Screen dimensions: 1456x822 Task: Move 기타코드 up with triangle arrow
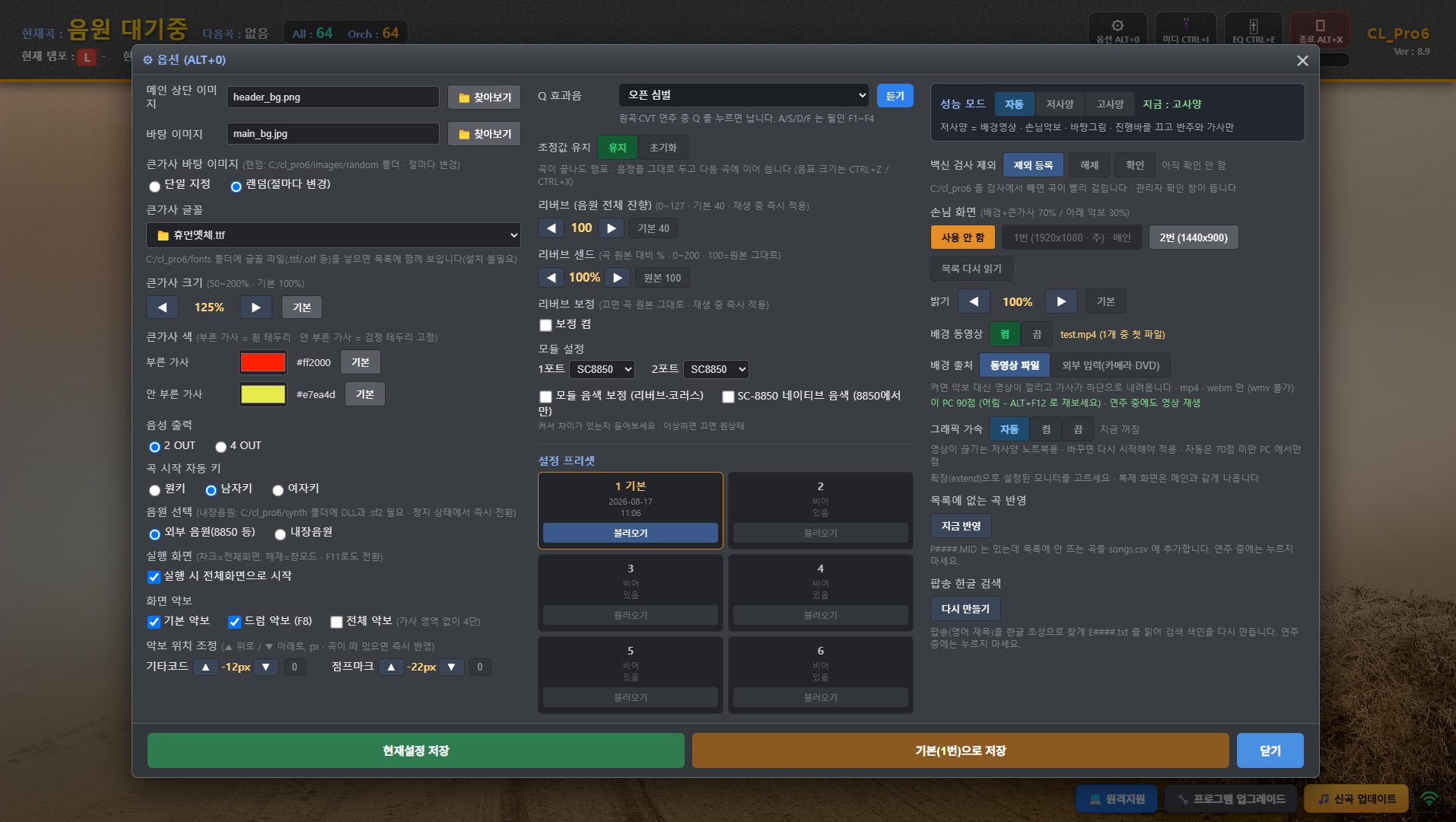point(205,667)
